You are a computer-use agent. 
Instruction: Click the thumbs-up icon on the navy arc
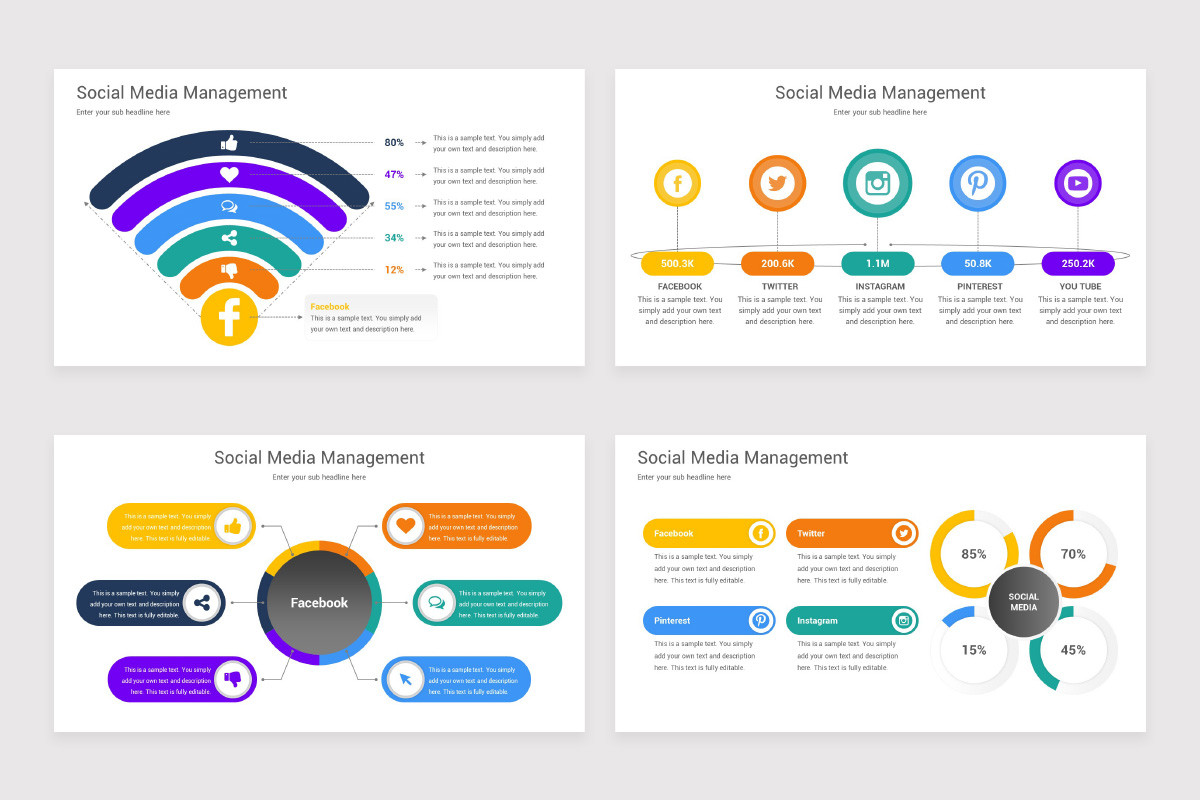point(229,143)
